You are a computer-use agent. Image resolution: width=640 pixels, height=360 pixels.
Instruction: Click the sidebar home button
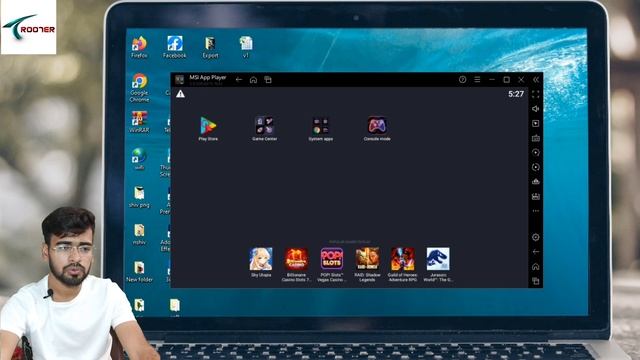click(536, 267)
